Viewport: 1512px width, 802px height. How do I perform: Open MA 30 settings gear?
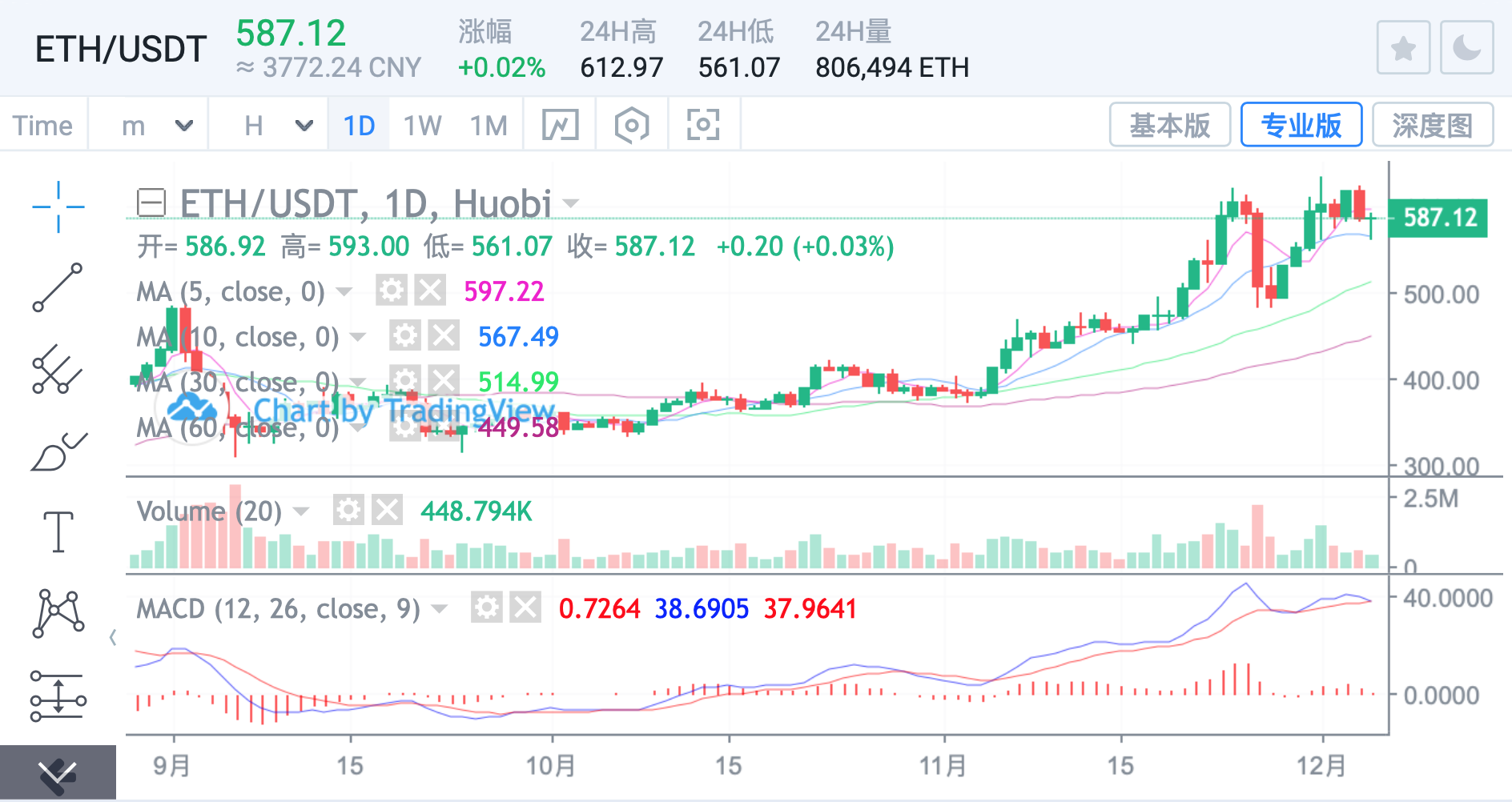[x=405, y=381]
